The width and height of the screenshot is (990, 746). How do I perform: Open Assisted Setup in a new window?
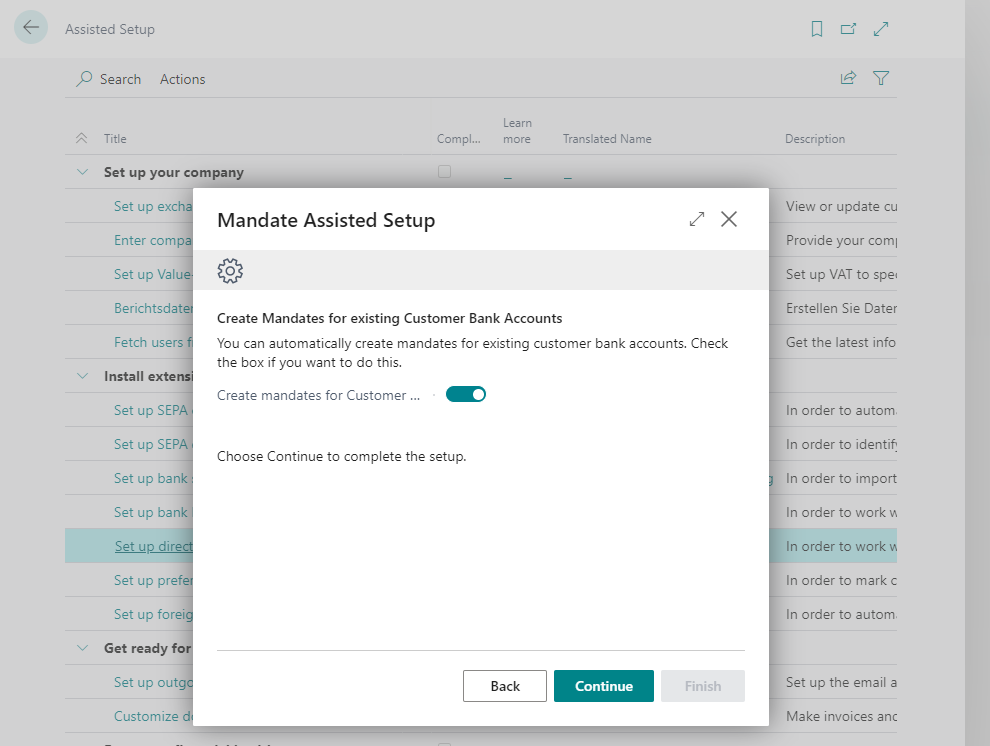(x=849, y=29)
